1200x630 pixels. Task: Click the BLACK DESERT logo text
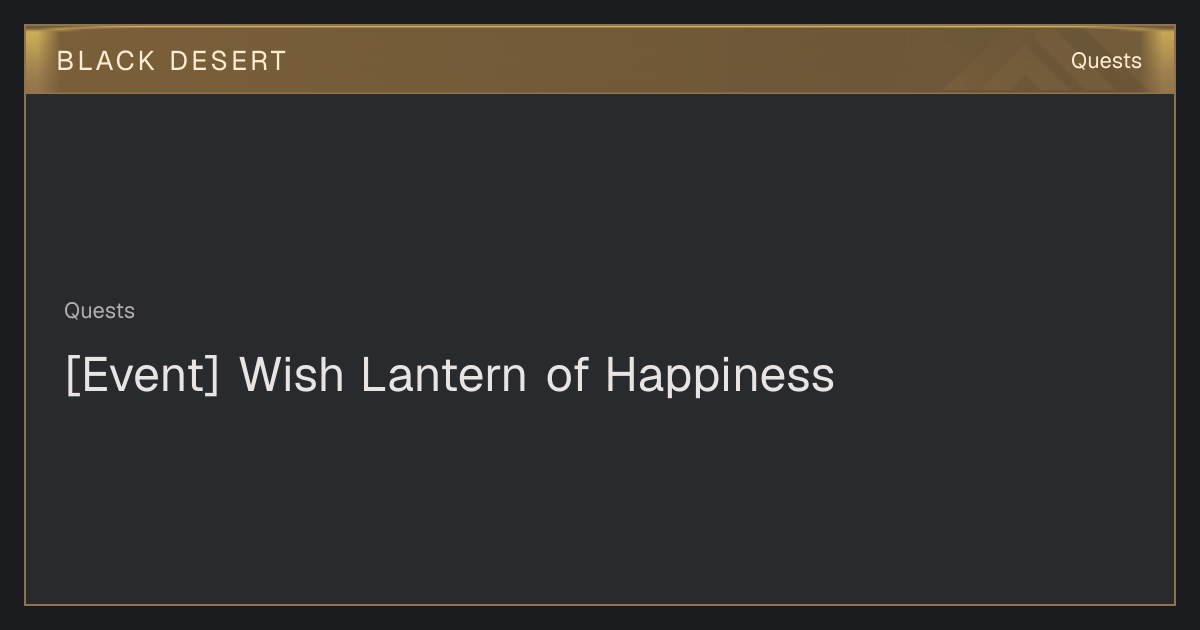pyautogui.click(x=172, y=61)
